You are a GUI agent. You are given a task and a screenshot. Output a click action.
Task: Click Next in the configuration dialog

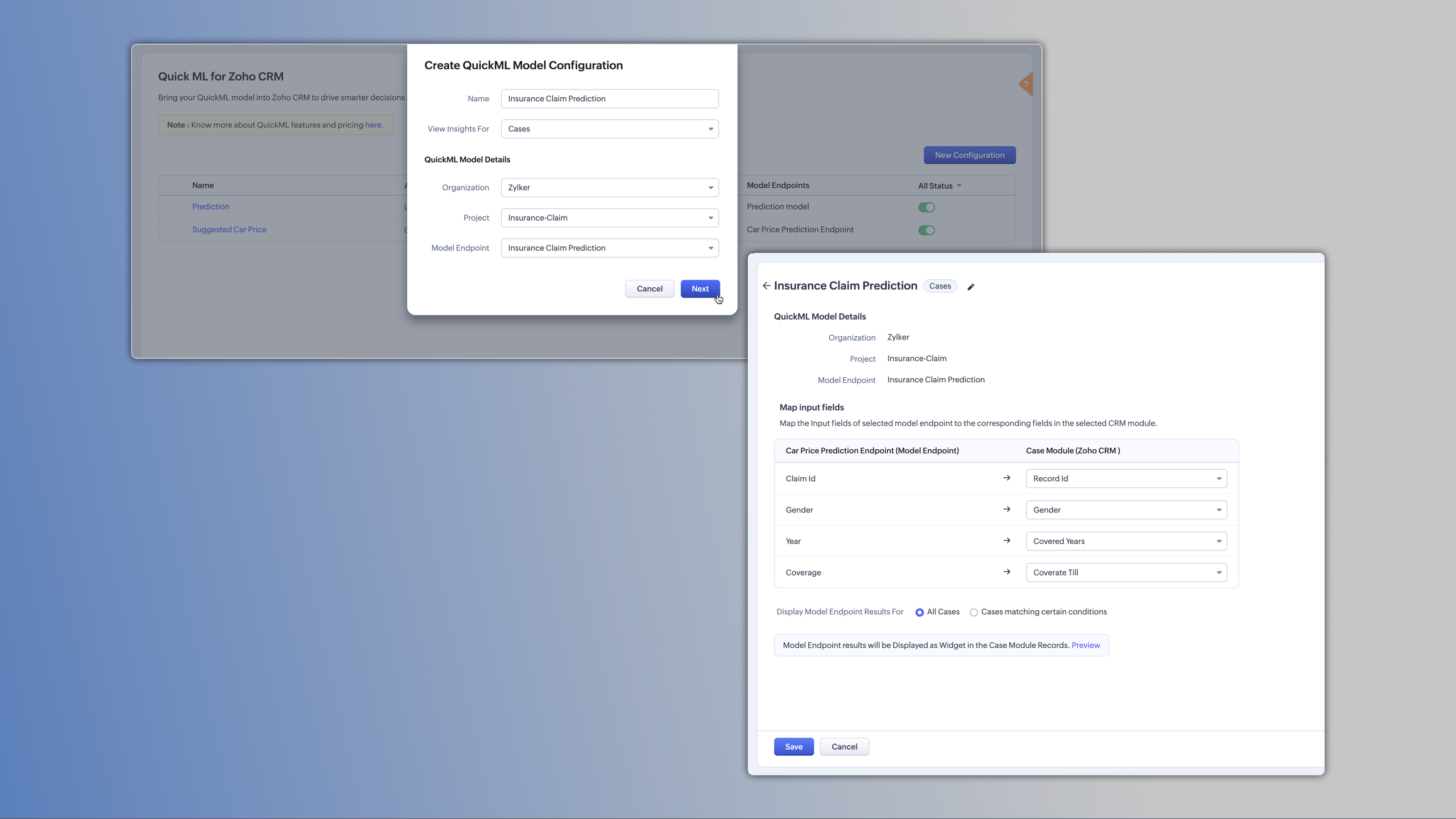click(x=700, y=289)
